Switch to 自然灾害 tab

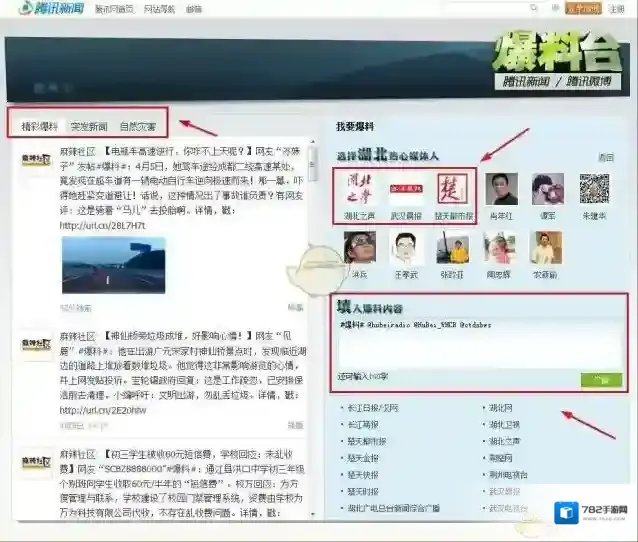tap(138, 126)
